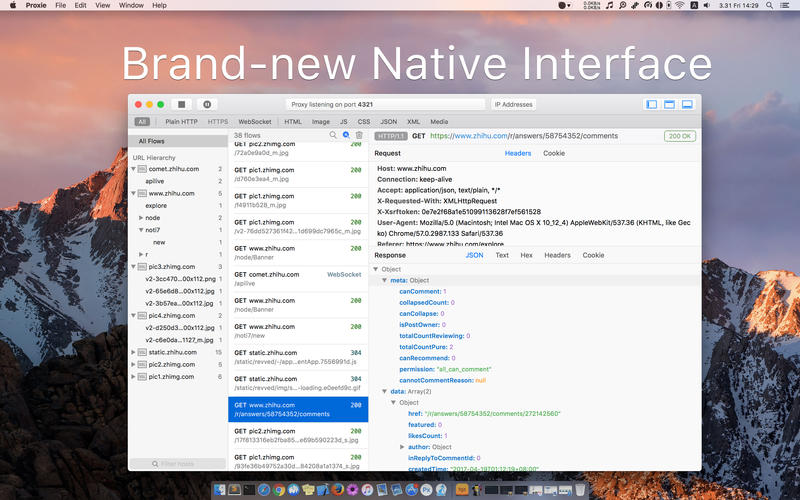The image size is (800, 500).
Task: Select the comet.zhihu.com WebSocket flow
Action: 298,279
